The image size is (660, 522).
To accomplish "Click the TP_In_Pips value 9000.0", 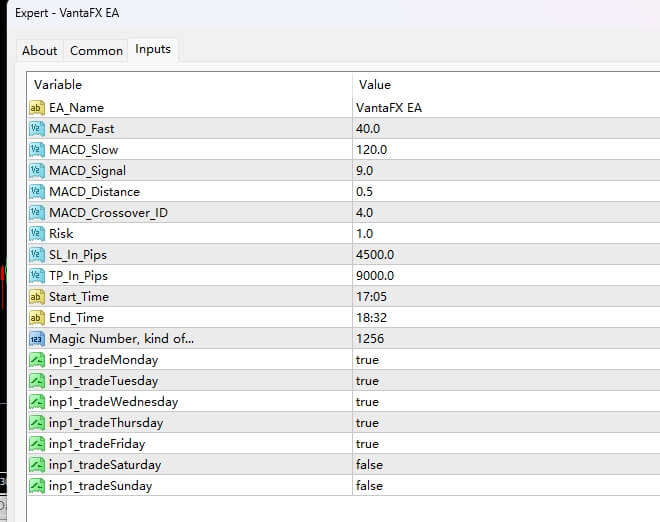I will pyautogui.click(x=375, y=276).
